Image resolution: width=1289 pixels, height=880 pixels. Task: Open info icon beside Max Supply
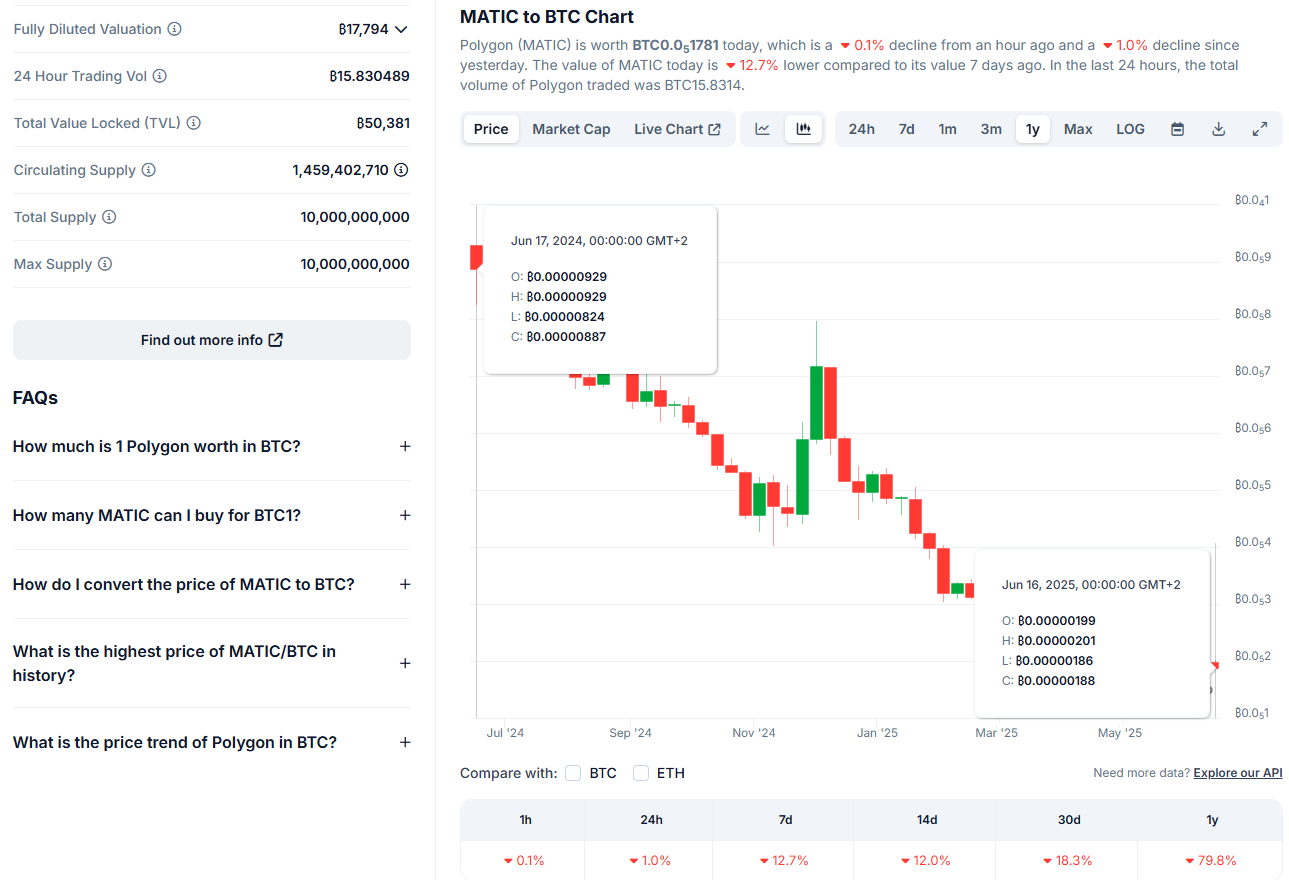tap(105, 264)
